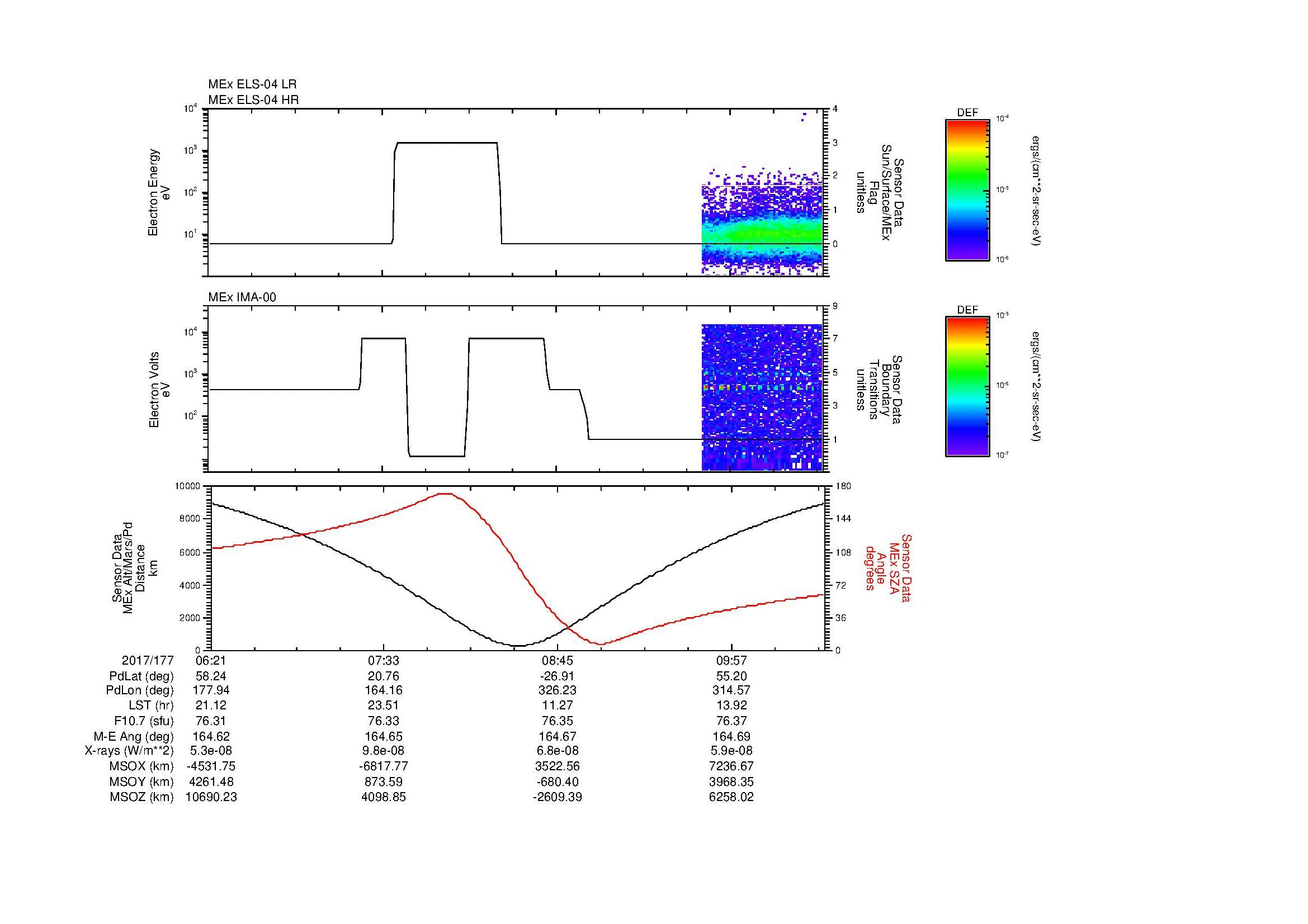Click the '180' tick on the SZA axis
The height and width of the screenshot is (924, 1308).
pos(843,486)
